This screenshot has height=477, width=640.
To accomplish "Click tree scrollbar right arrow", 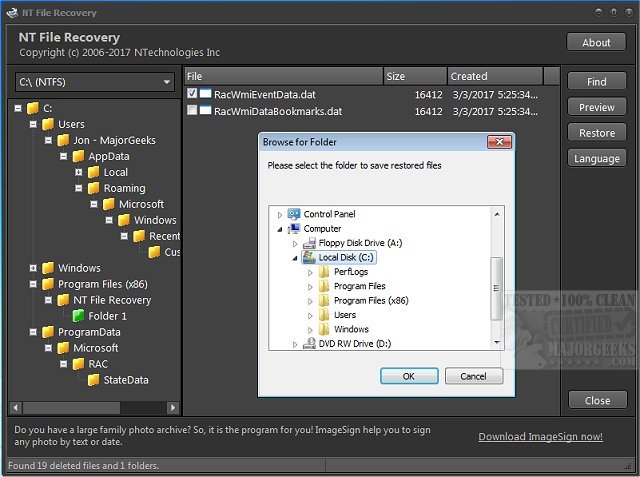I will coord(173,407).
